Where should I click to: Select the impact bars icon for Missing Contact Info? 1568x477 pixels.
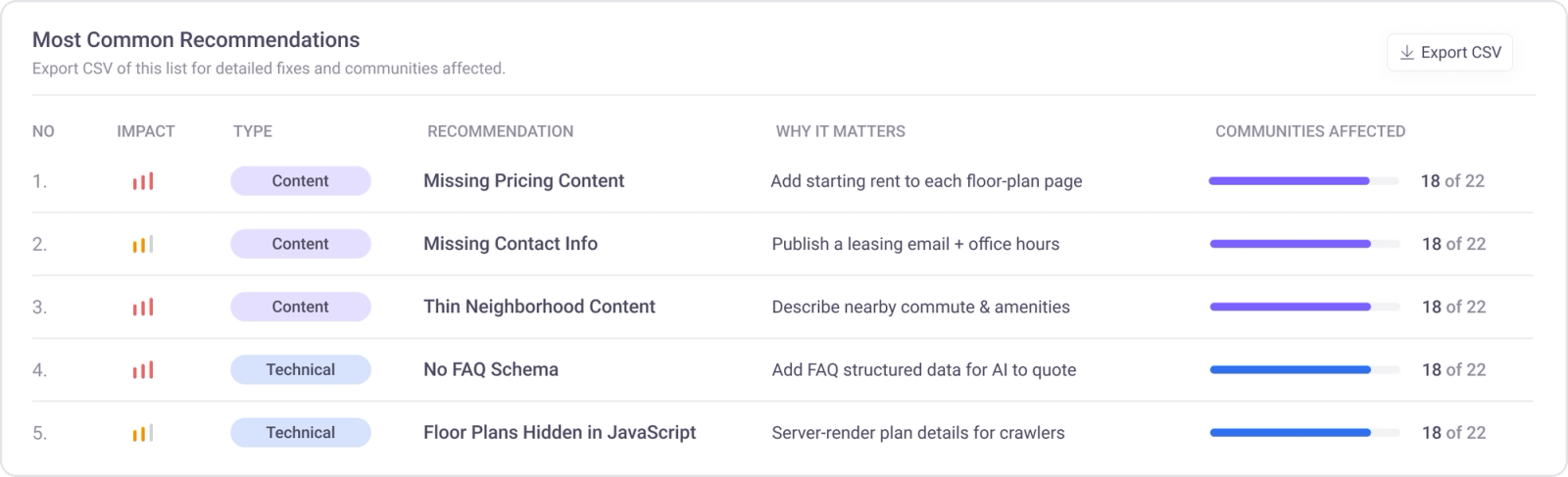click(143, 244)
